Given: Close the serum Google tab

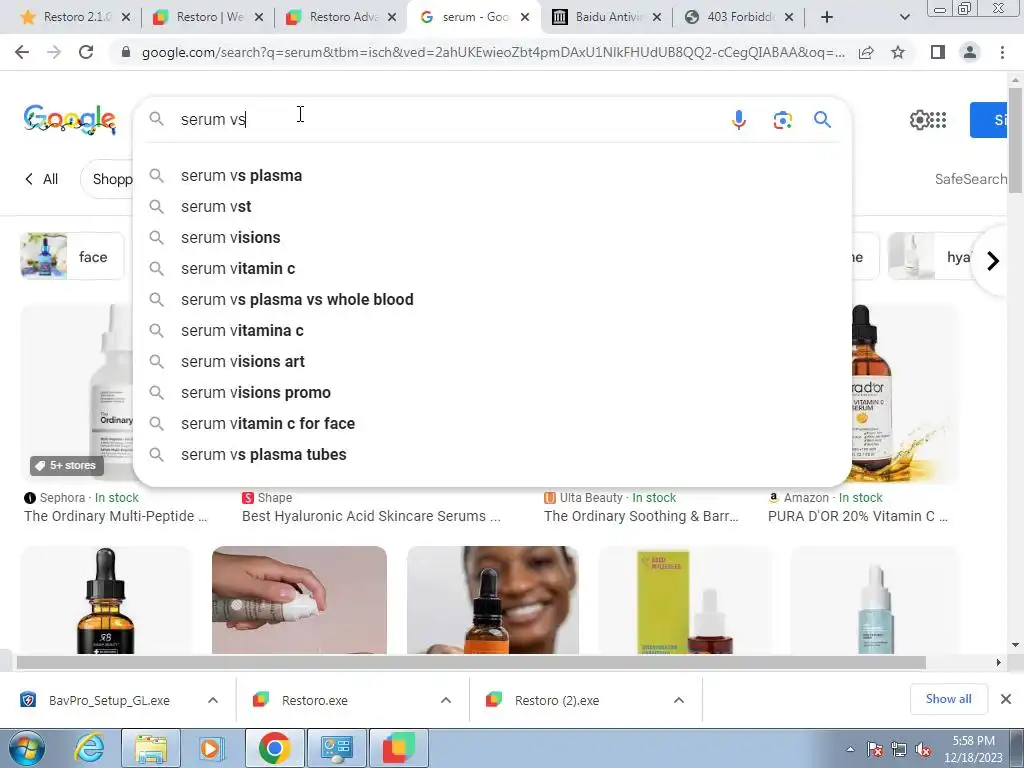Looking at the screenshot, I should coord(524,18).
